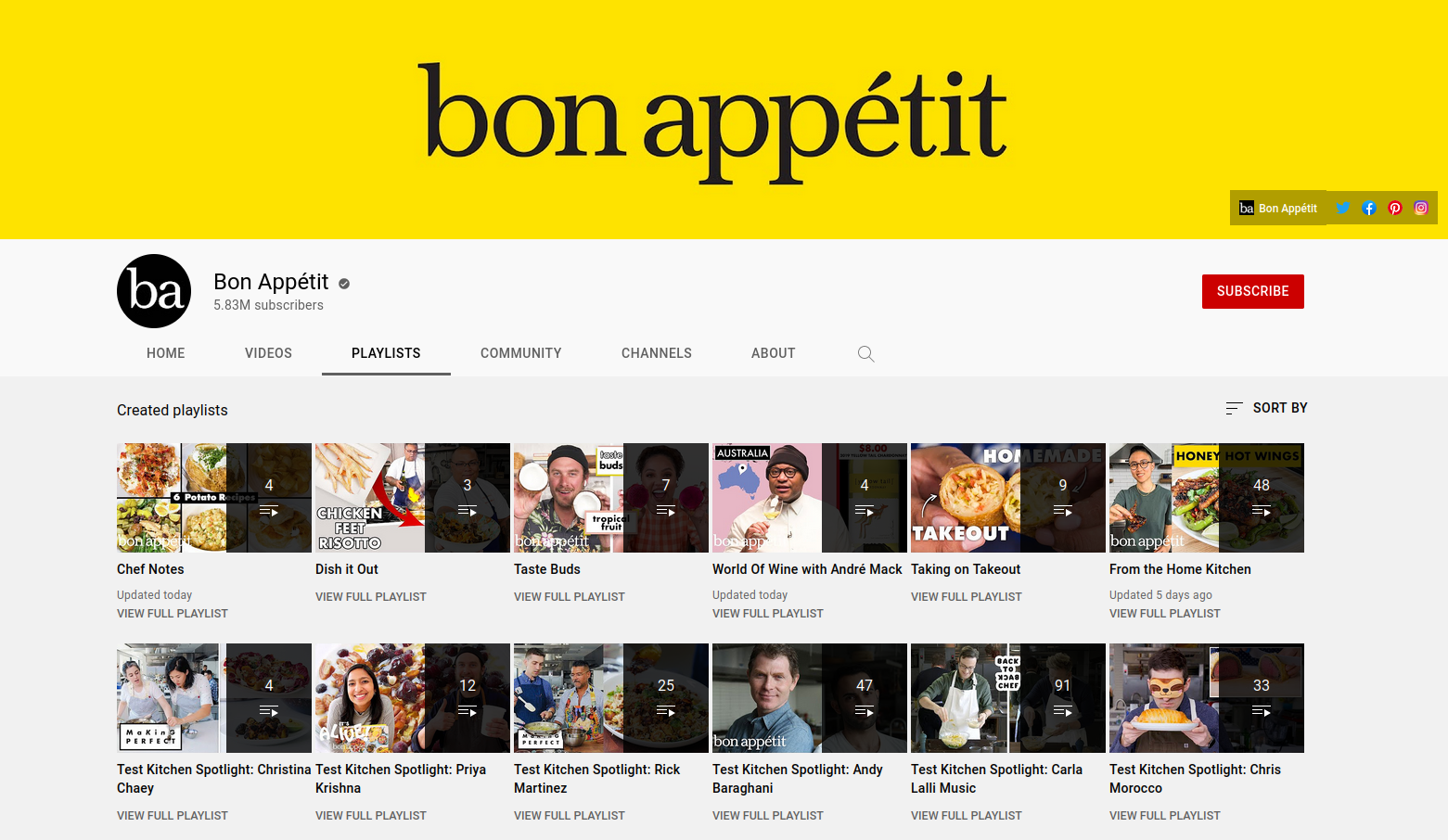Playlist icon on Andy Baraghani thumbnail
This screenshot has height=840, width=1448.
(x=865, y=711)
